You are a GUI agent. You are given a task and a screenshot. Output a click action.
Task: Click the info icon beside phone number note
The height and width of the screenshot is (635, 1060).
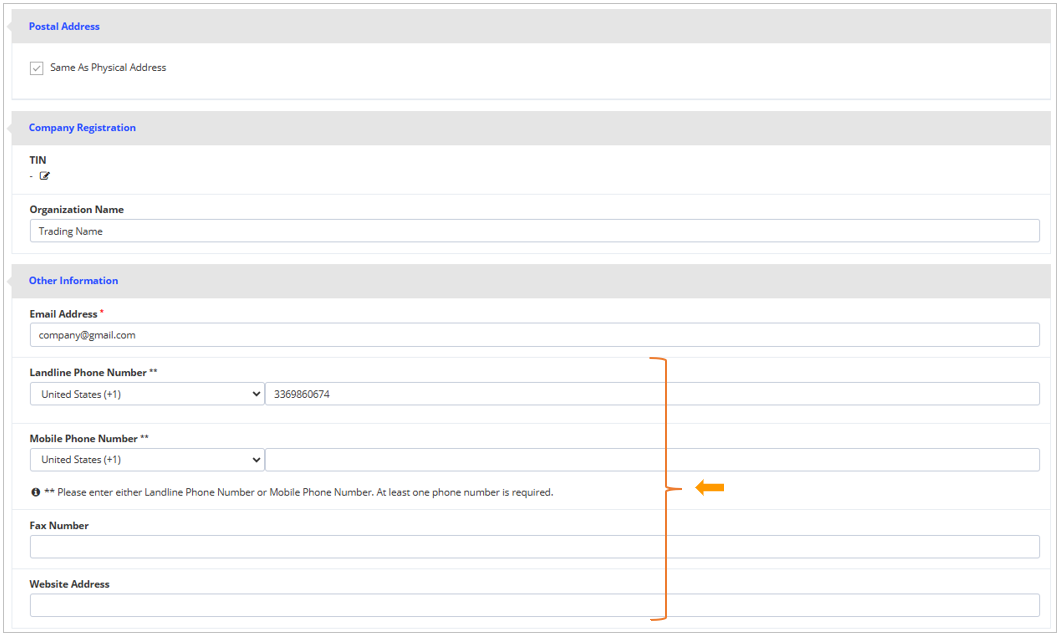pyautogui.click(x=34, y=491)
